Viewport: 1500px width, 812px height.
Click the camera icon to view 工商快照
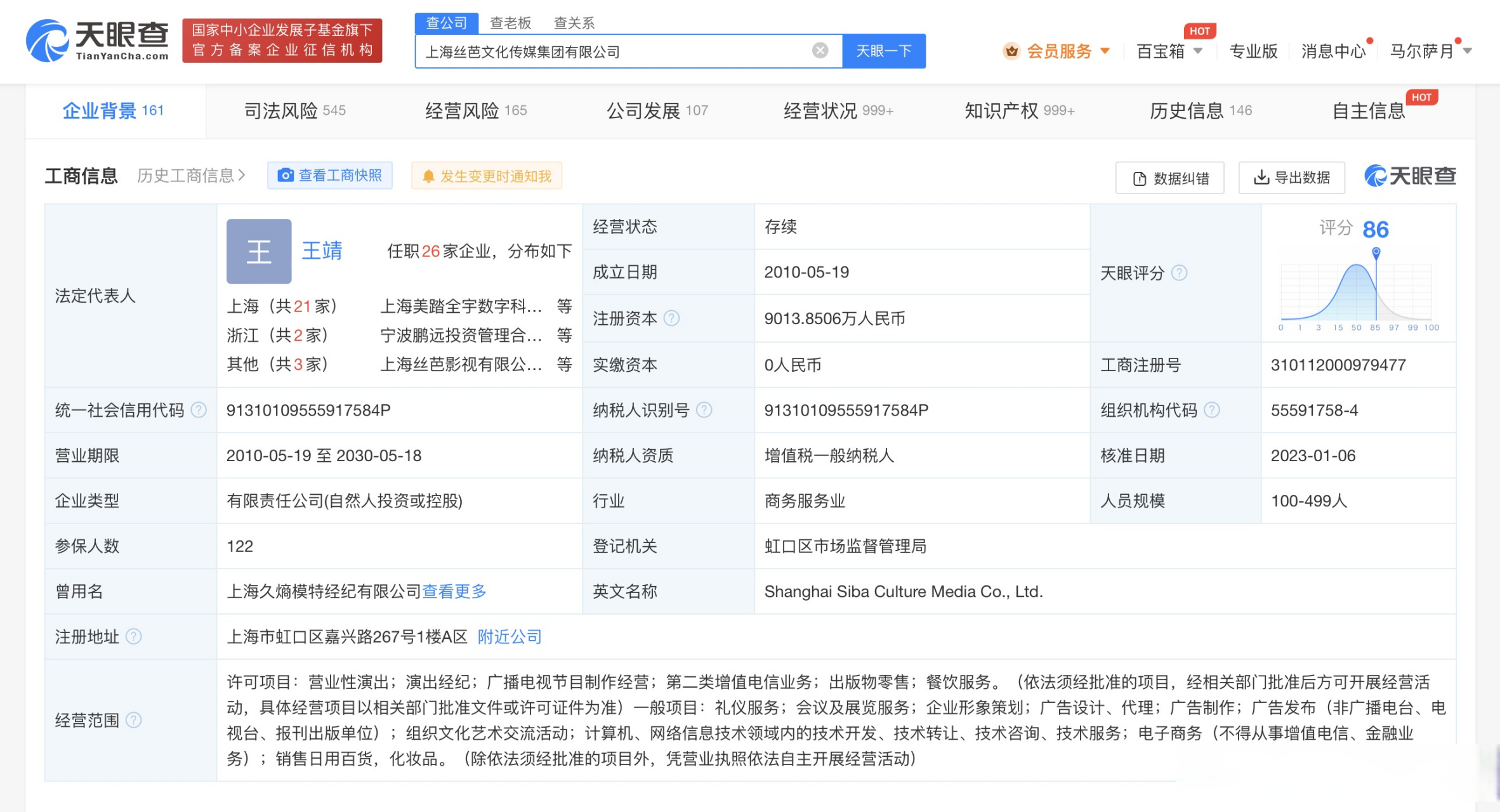287,175
